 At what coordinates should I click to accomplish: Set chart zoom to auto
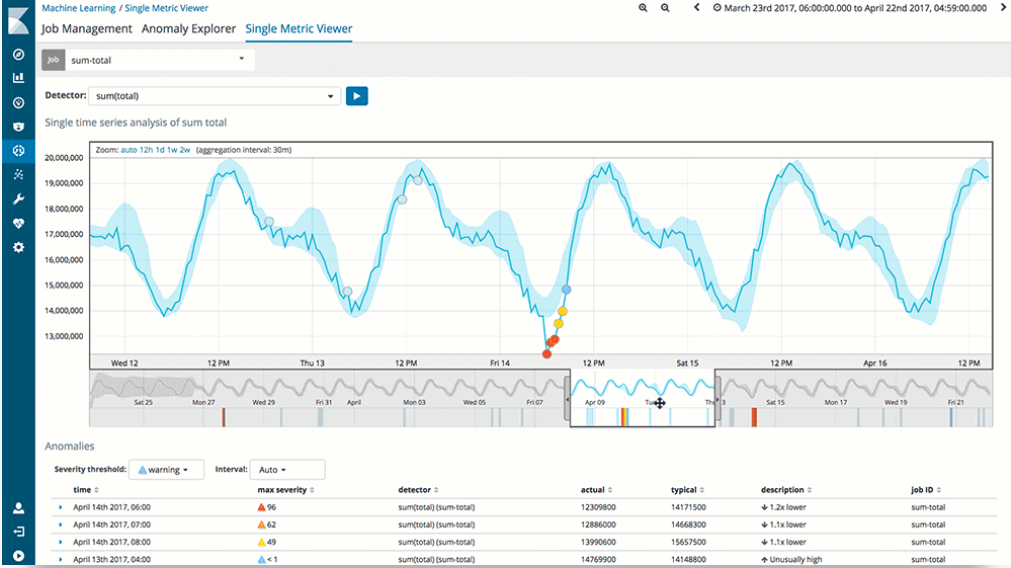click(x=128, y=150)
